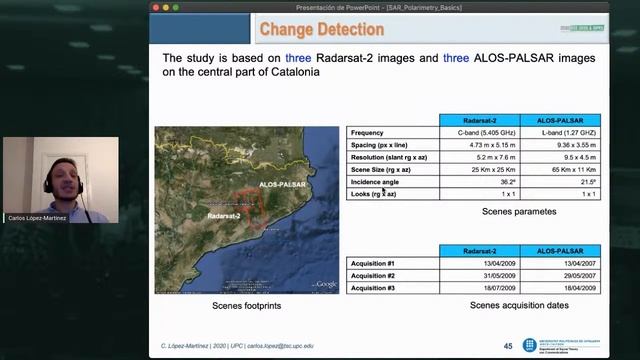Click the 'Scenes acquisition dates' caption
The image size is (640, 360).
(x=519, y=305)
